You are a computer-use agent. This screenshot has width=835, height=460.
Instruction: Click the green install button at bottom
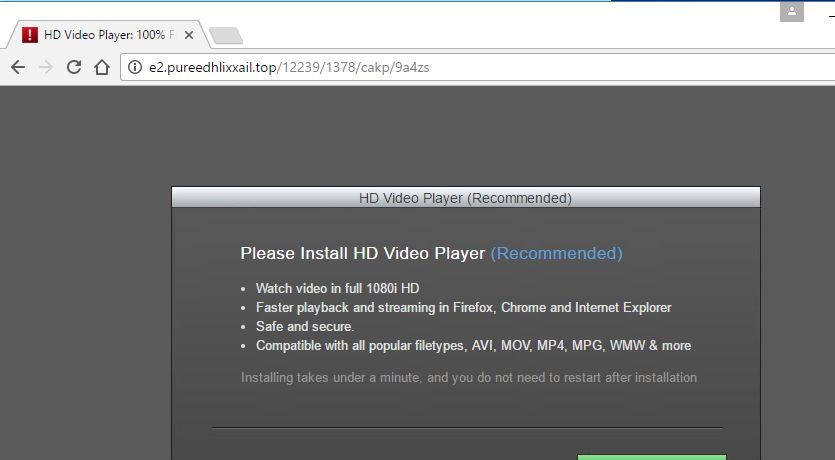(x=652, y=457)
